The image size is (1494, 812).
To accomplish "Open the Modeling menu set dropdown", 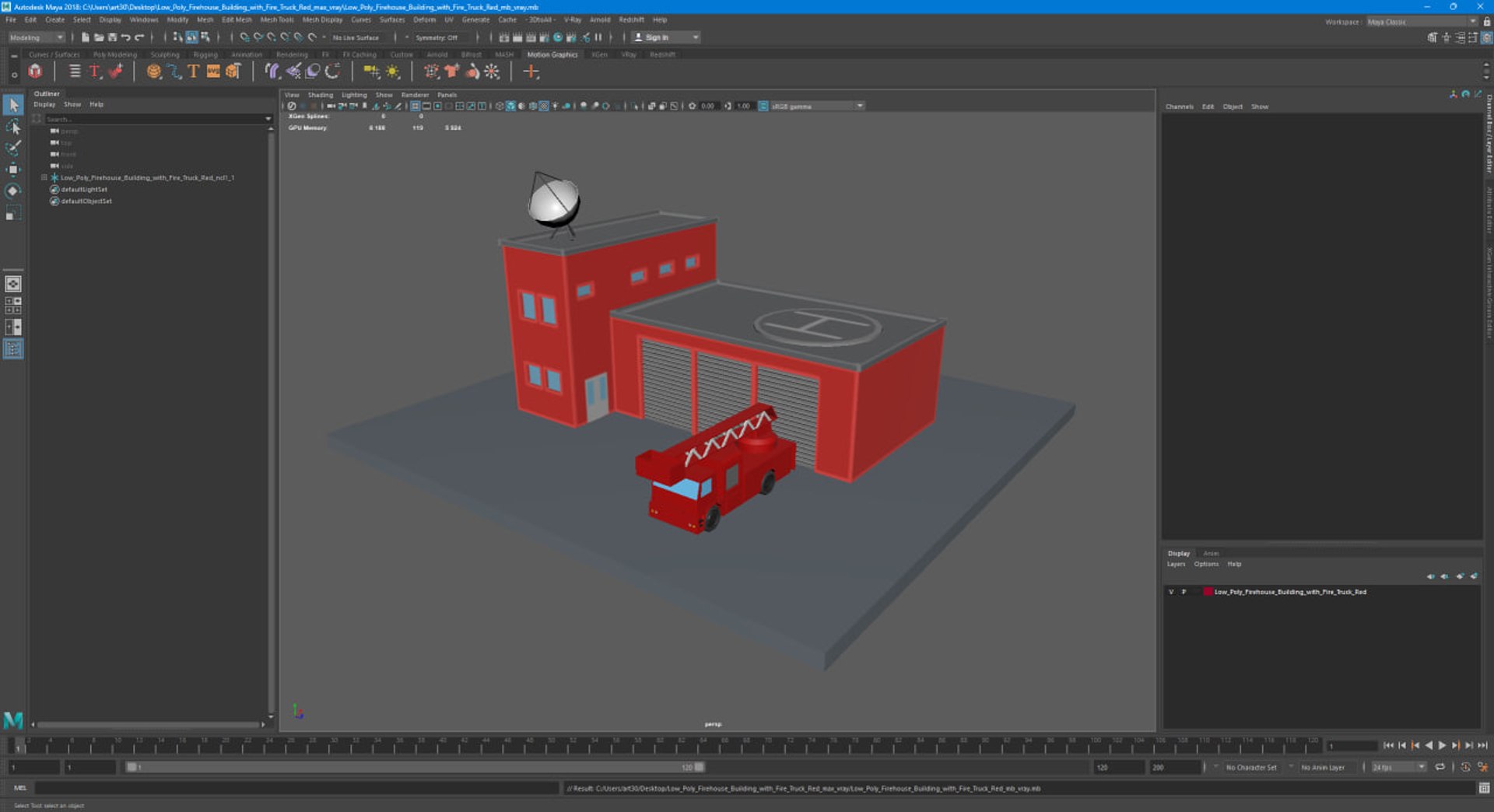I will [x=36, y=37].
